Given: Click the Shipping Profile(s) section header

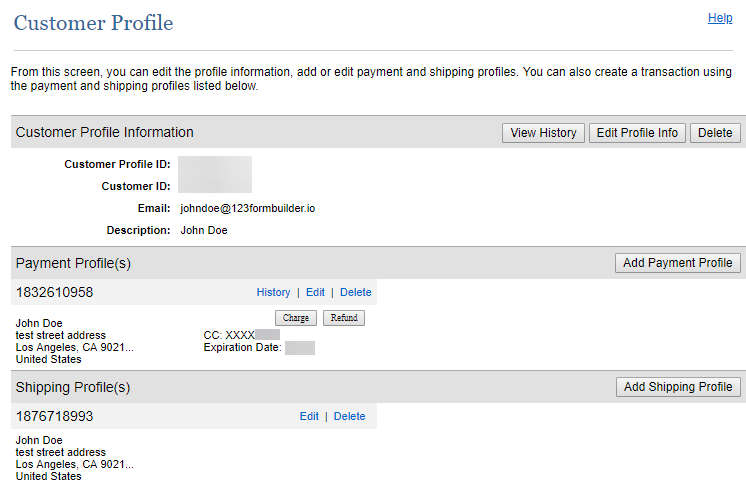Looking at the screenshot, I should pos(73,387).
